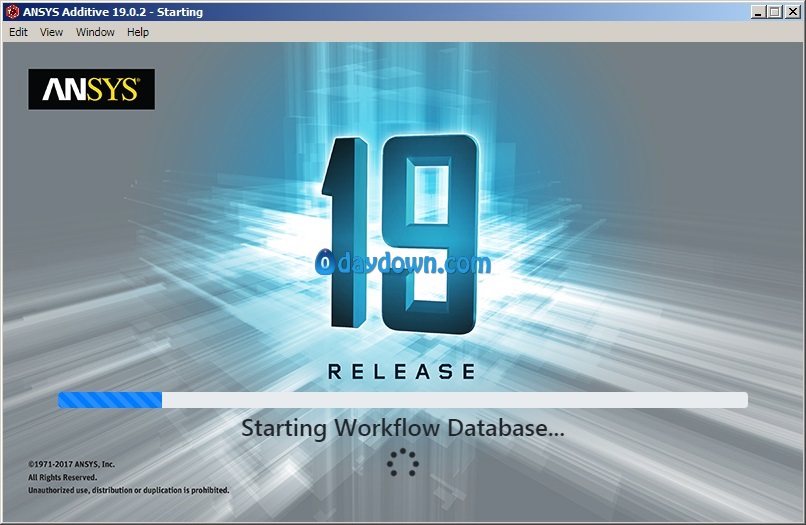
Task: Open the Window menu
Action: tap(95, 32)
